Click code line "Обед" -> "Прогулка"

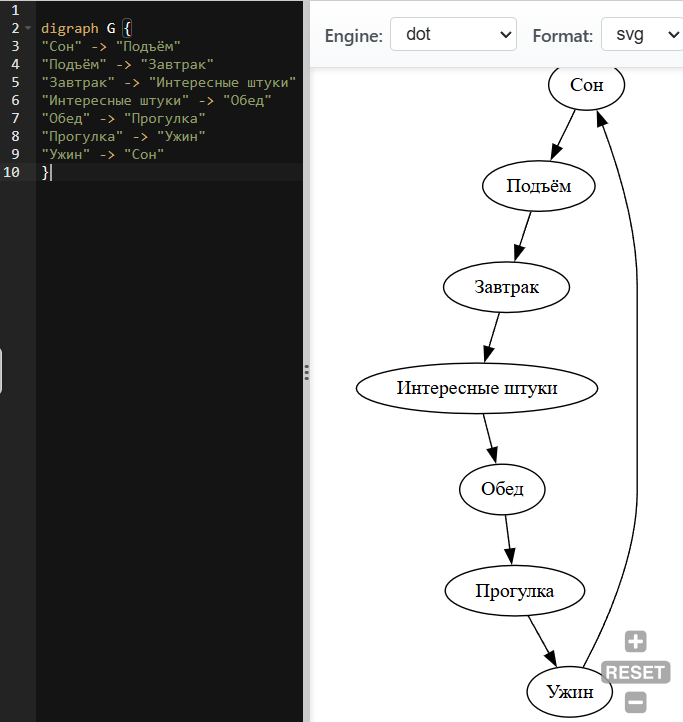123,118
